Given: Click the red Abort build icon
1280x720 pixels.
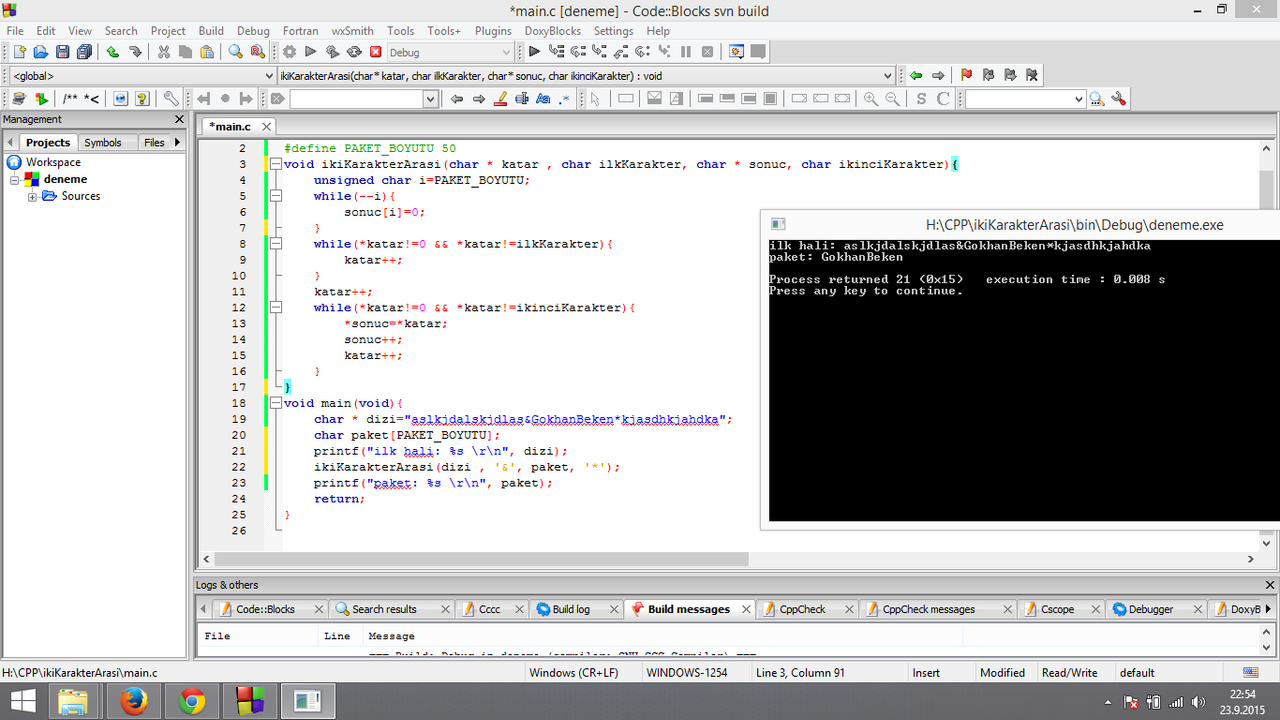Looking at the screenshot, I should click(376, 52).
